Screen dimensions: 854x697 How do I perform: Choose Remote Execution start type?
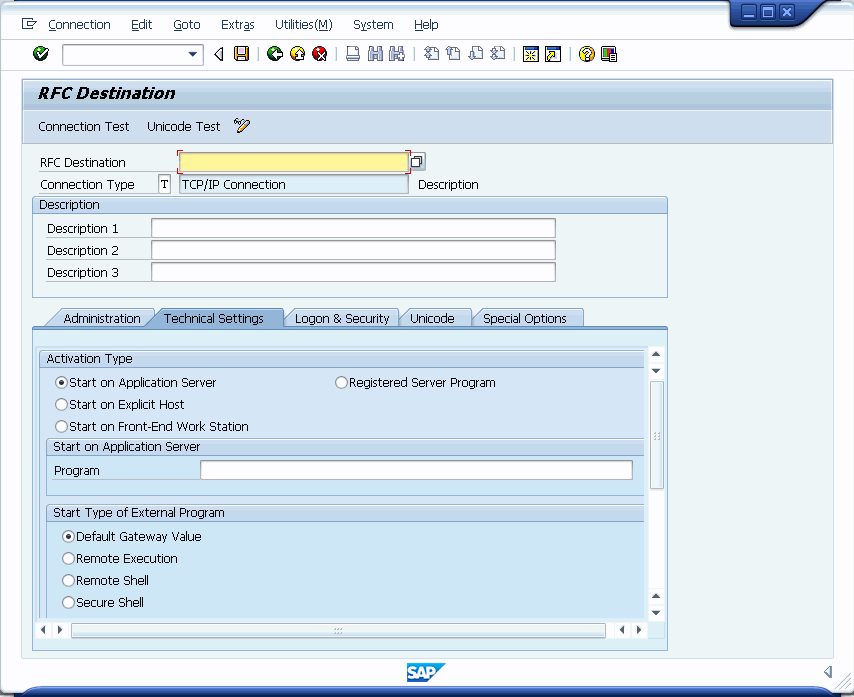coord(68,559)
